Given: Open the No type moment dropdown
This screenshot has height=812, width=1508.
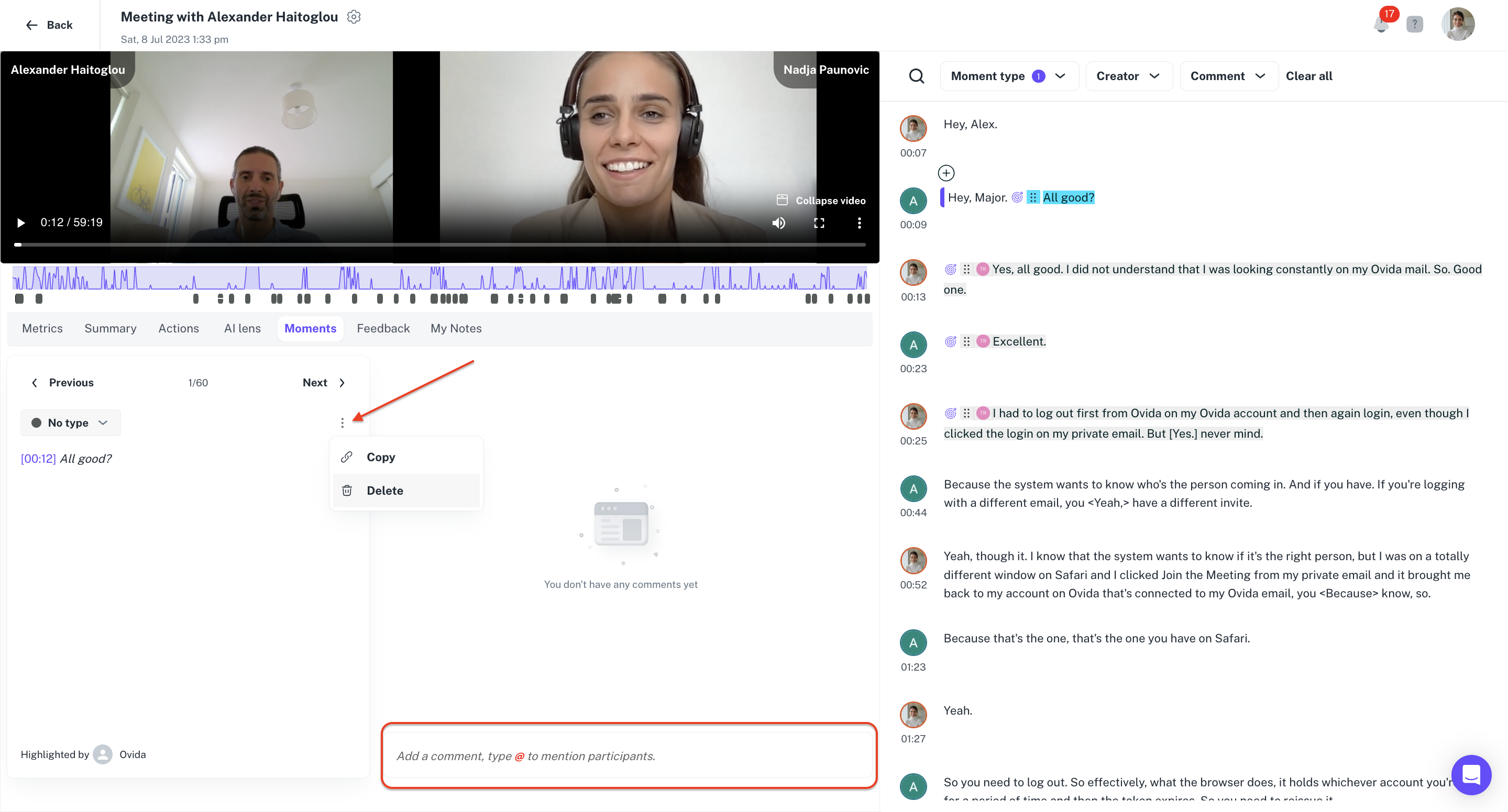Looking at the screenshot, I should (x=70, y=422).
